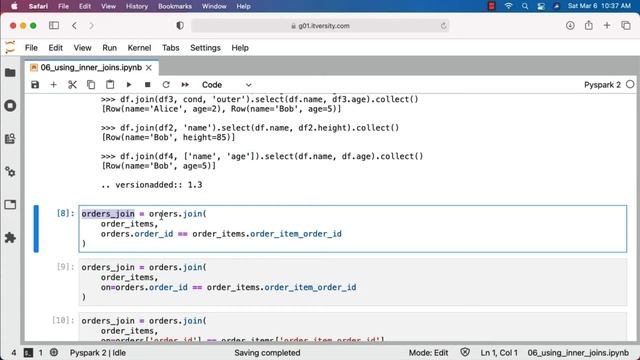Screen dimensions: 640x360
Task: Select the 06_using_inner_joins.ipynb tab
Action: [x=91, y=67]
